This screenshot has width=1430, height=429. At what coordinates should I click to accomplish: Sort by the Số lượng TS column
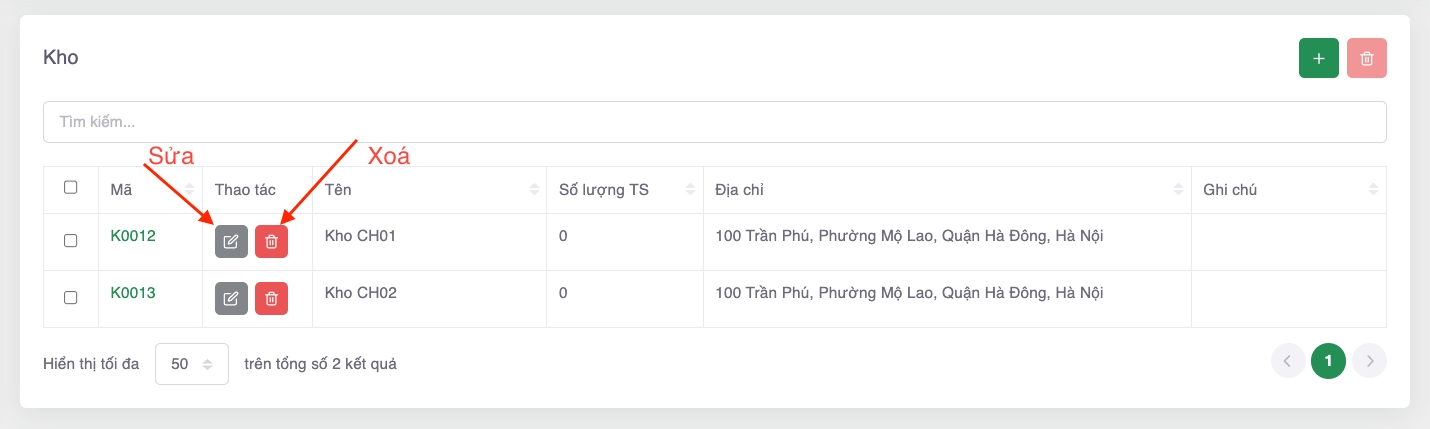click(690, 190)
